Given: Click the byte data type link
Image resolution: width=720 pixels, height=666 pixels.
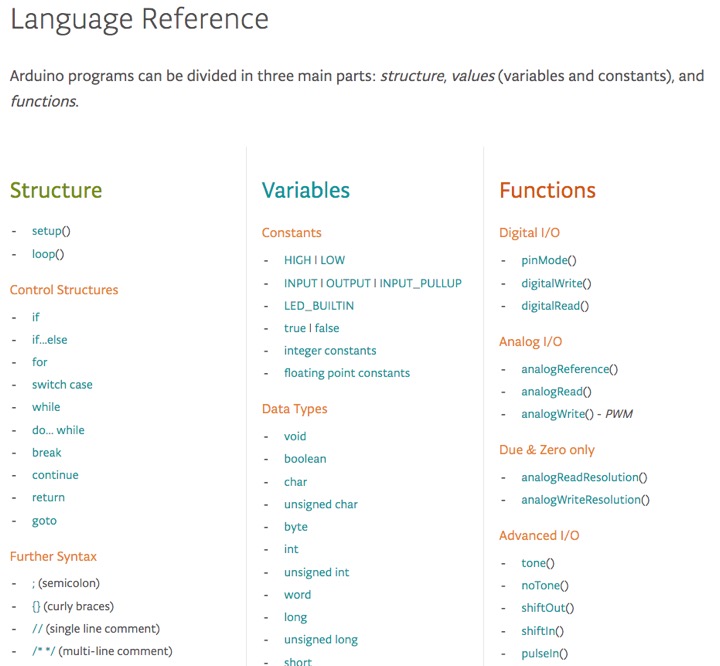Looking at the screenshot, I should (296, 527).
